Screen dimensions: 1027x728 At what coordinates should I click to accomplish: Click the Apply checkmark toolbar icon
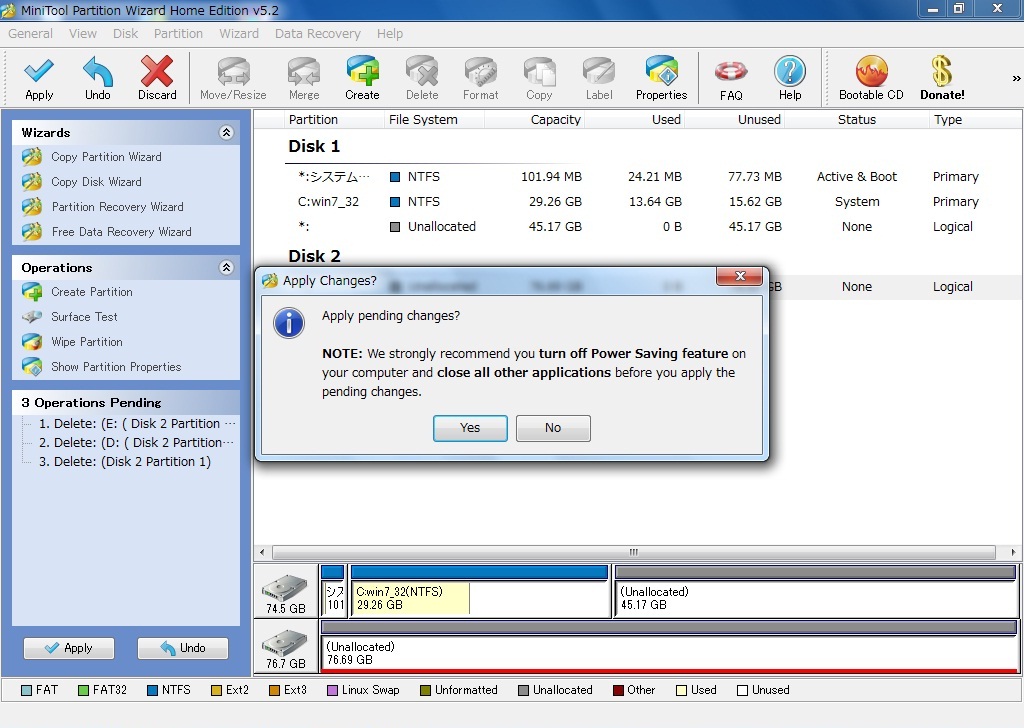coord(39,78)
